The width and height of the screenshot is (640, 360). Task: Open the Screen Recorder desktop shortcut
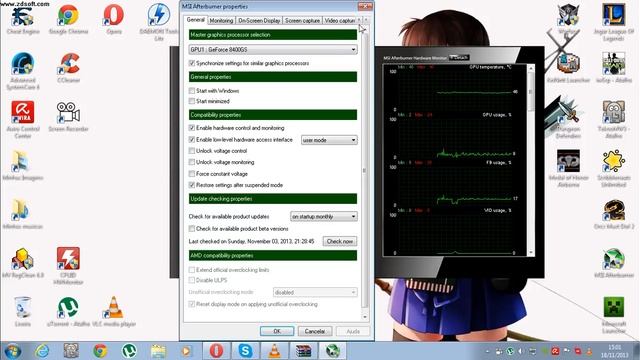68,117
